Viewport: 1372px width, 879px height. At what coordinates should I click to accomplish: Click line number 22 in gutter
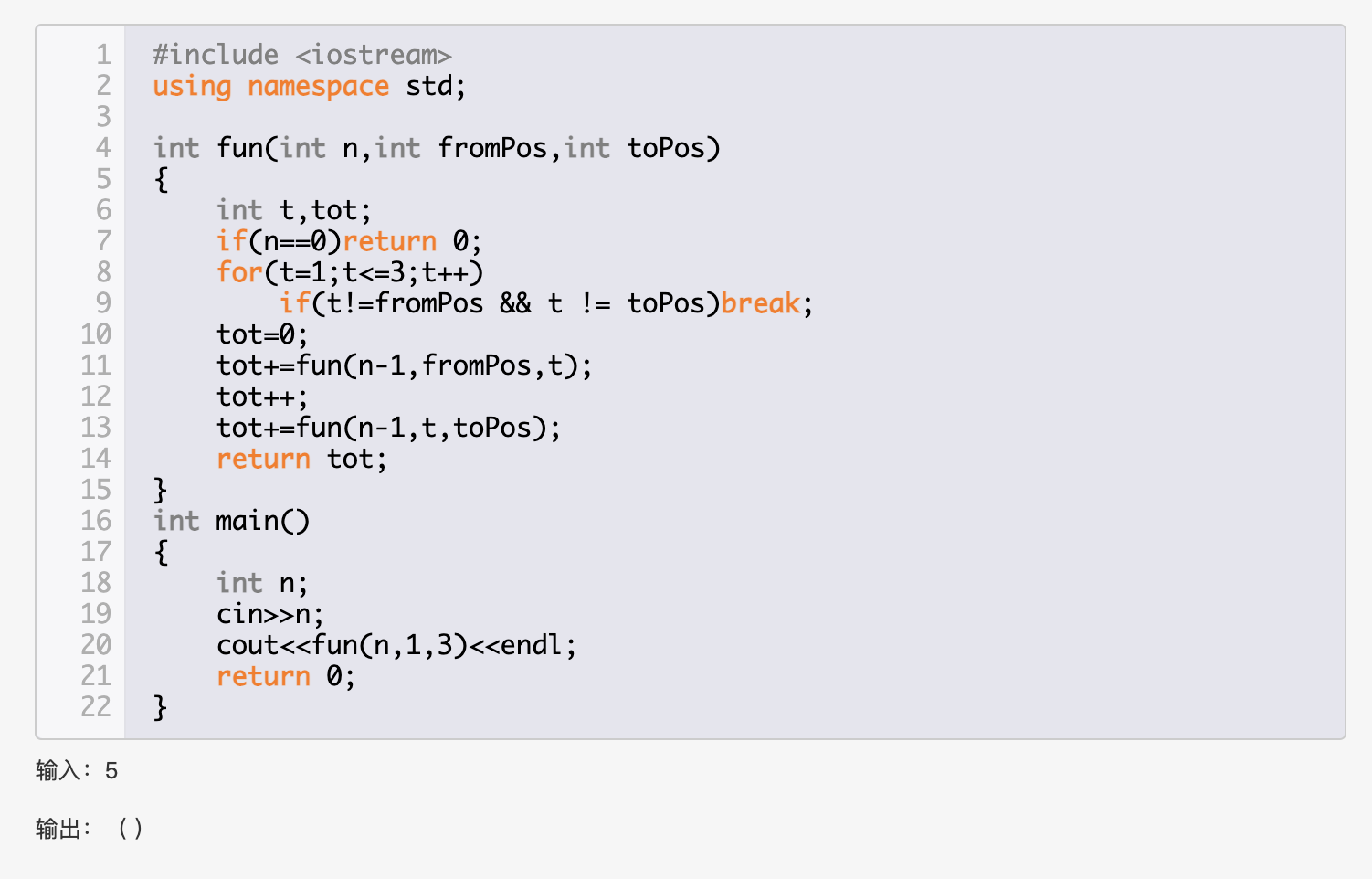pos(96,707)
